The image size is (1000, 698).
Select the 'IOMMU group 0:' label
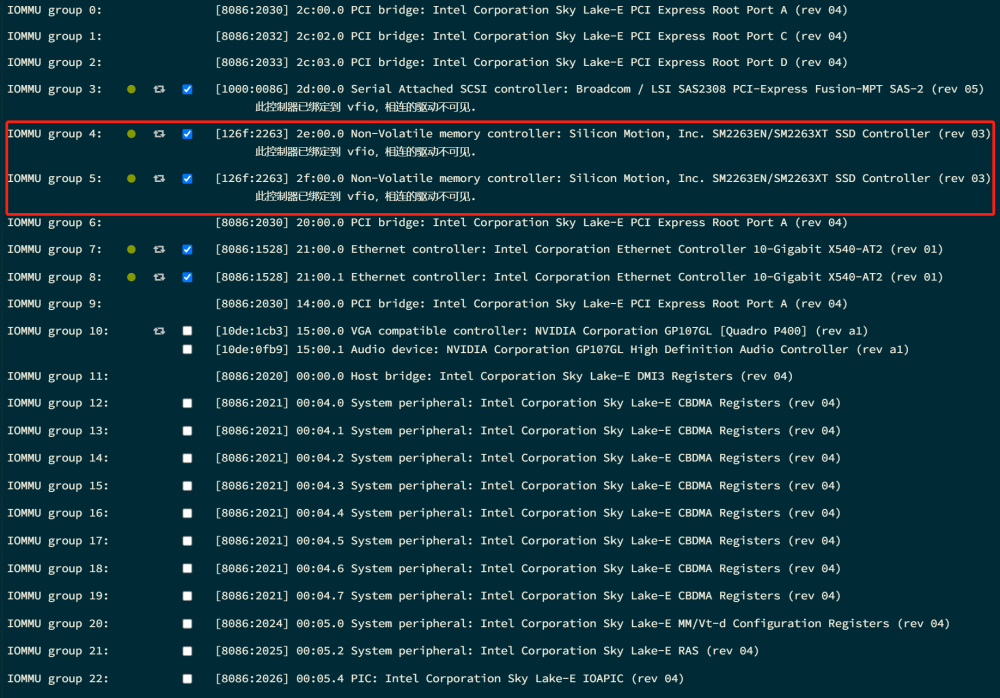click(54, 10)
